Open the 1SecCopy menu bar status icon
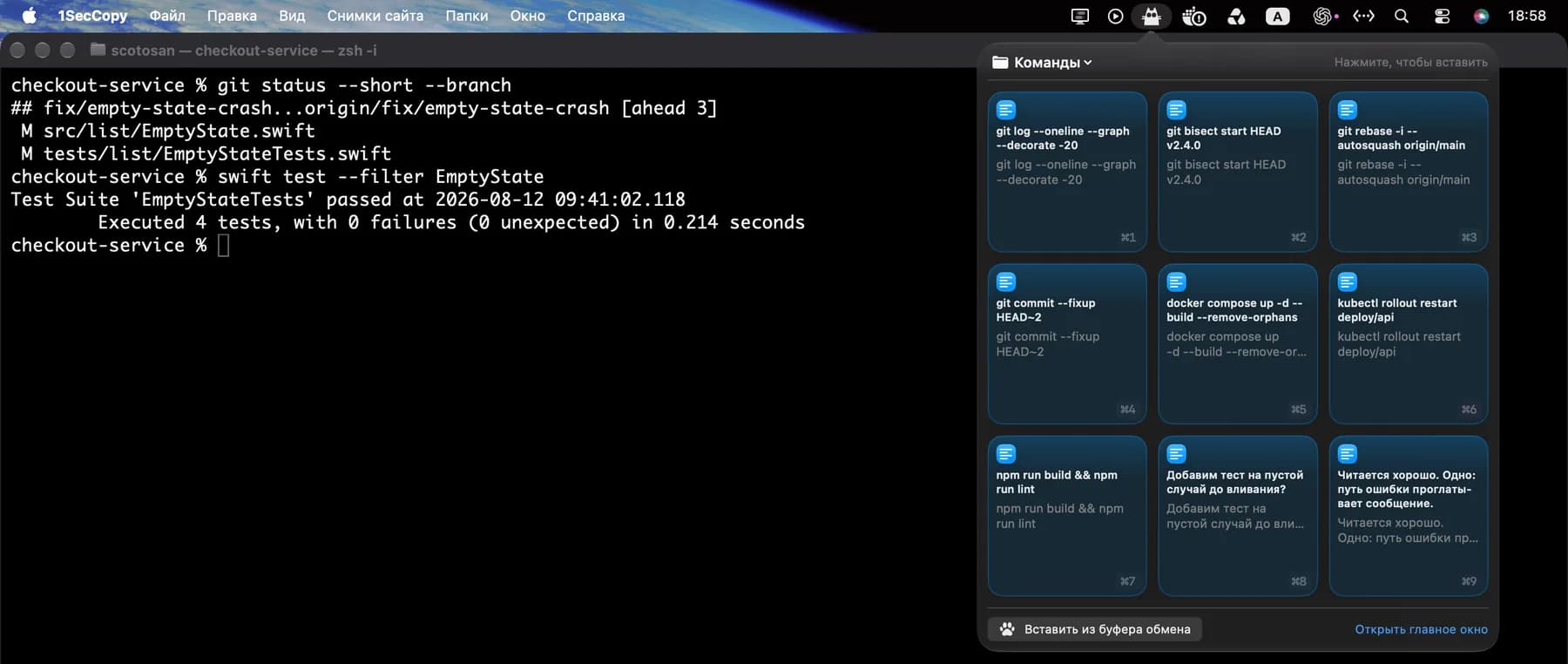1568x664 pixels. click(x=1152, y=16)
